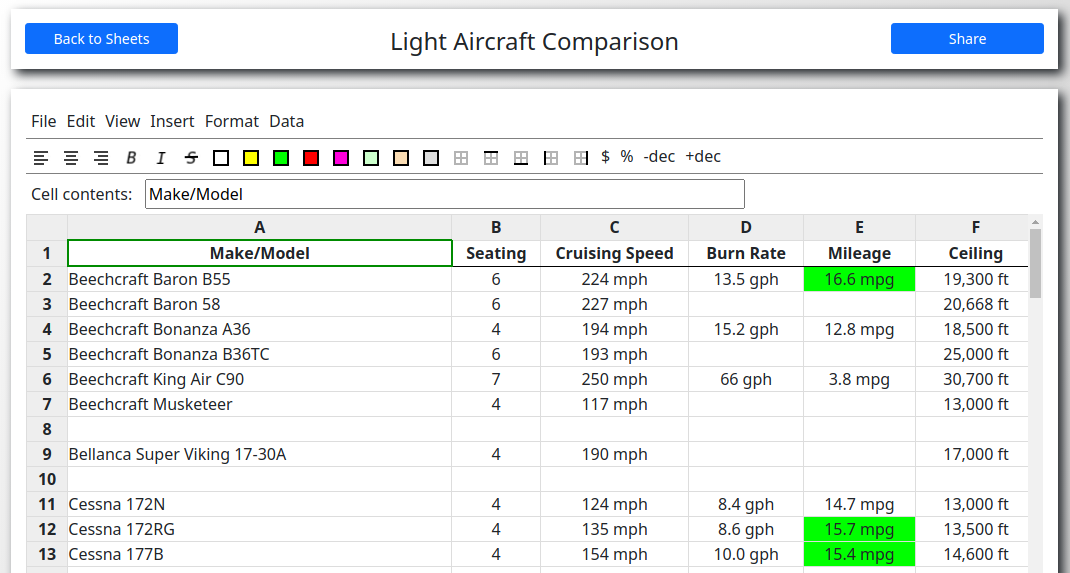Open the Format menu

[x=232, y=121]
